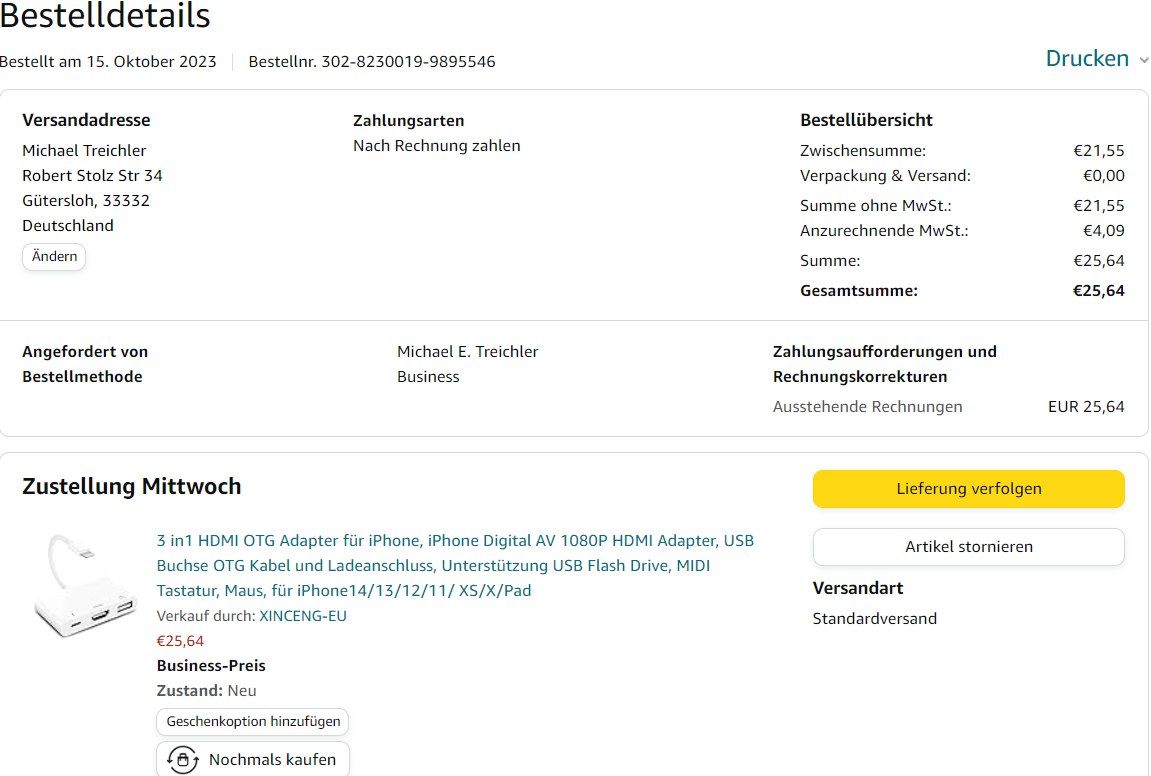Open the HDMI OTG Adapter product link

click(x=455, y=565)
